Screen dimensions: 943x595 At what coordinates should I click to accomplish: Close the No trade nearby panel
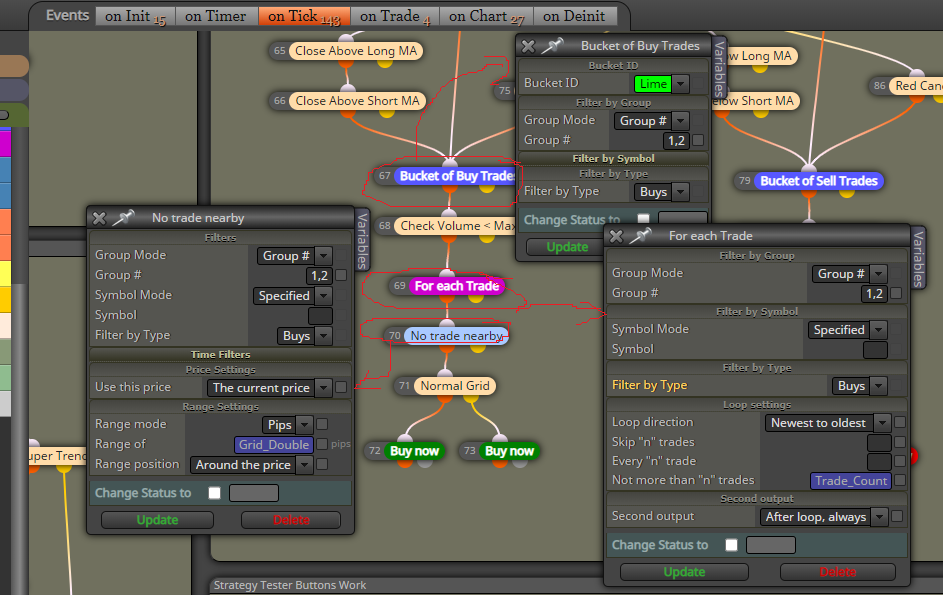99,218
